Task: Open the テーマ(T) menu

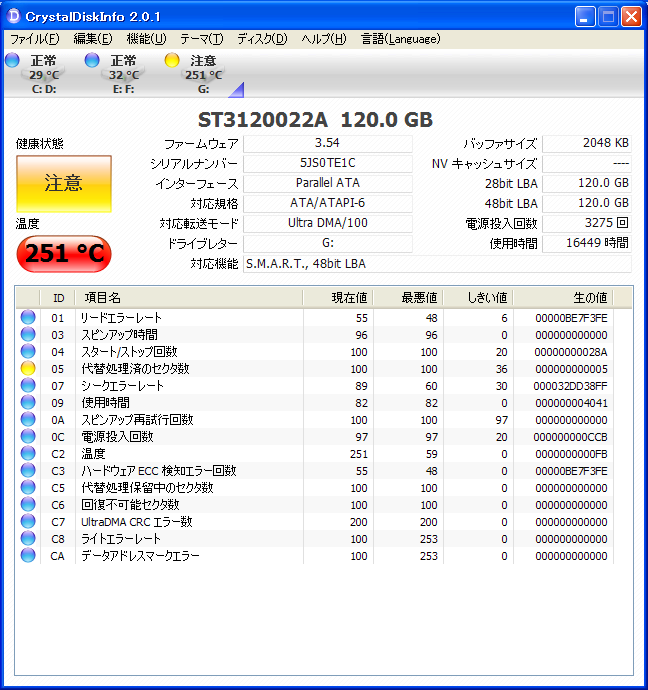Action: pyautogui.click(x=202, y=39)
